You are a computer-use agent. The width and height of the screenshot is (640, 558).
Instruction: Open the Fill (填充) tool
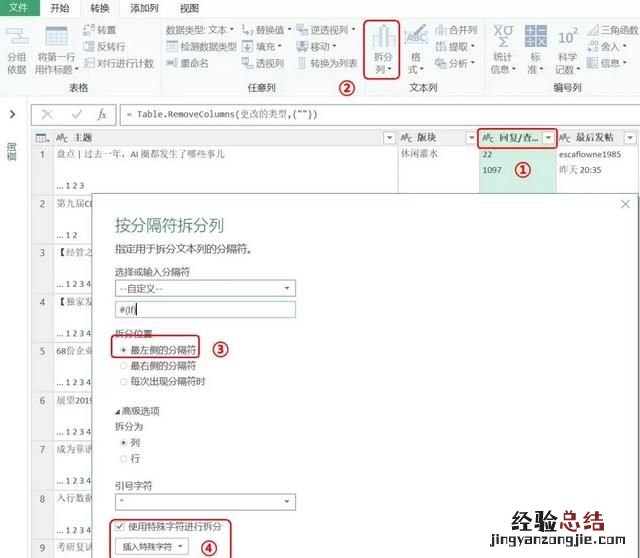262,47
